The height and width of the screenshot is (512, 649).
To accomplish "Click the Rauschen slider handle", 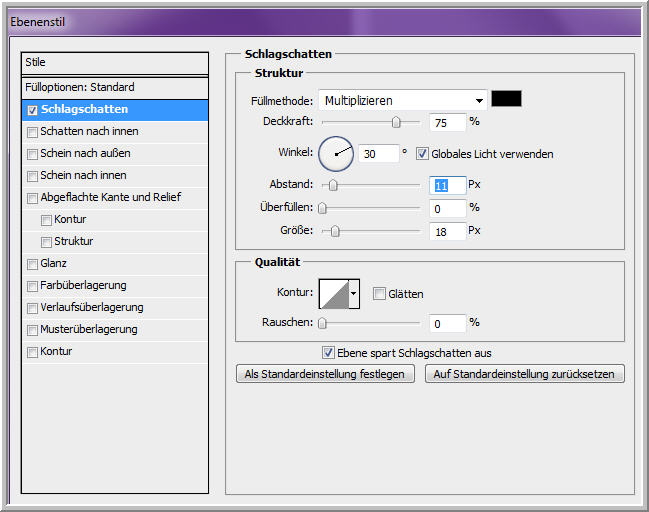I will click(322, 323).
